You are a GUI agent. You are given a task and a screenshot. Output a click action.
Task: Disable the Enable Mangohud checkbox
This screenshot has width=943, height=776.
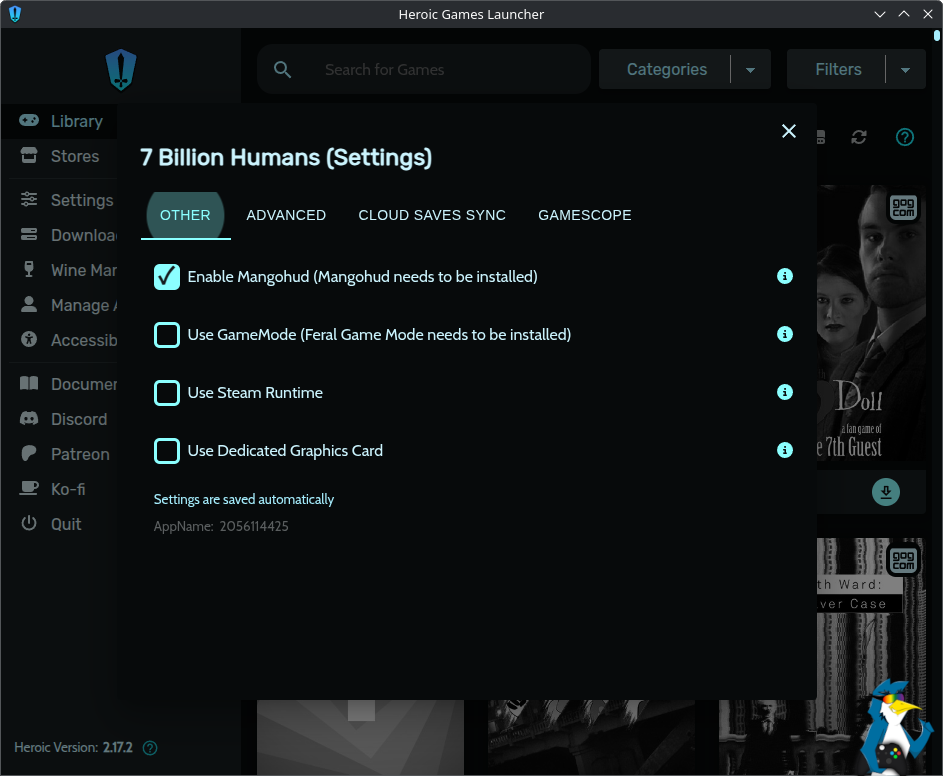tap(167, 276)
